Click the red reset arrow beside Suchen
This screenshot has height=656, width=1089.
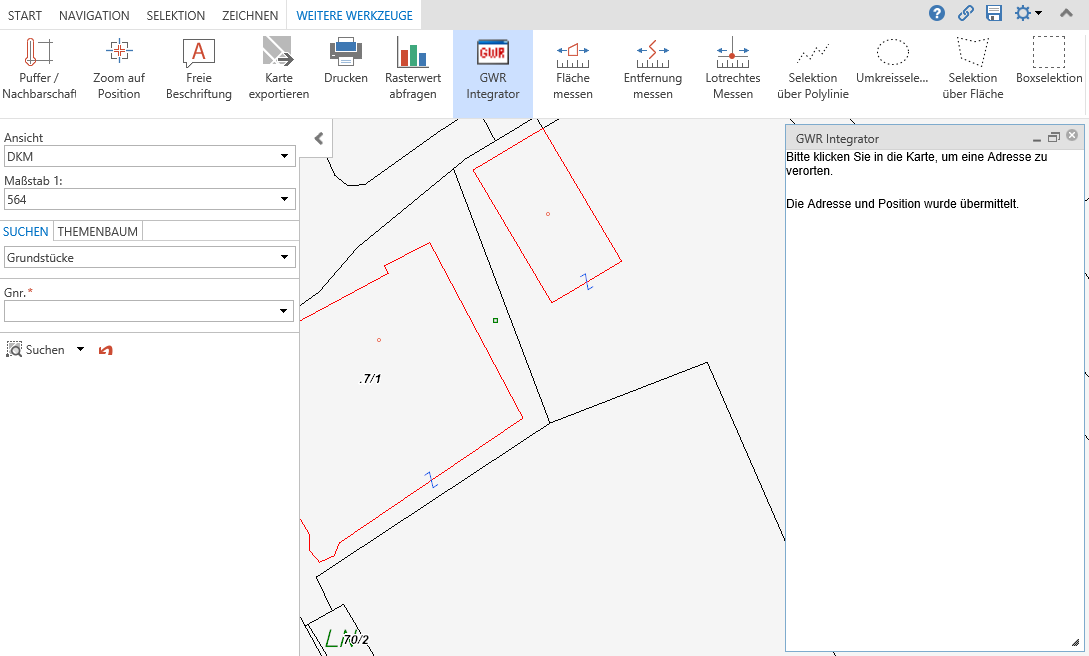pyautogui.click(x=106, y=350)
